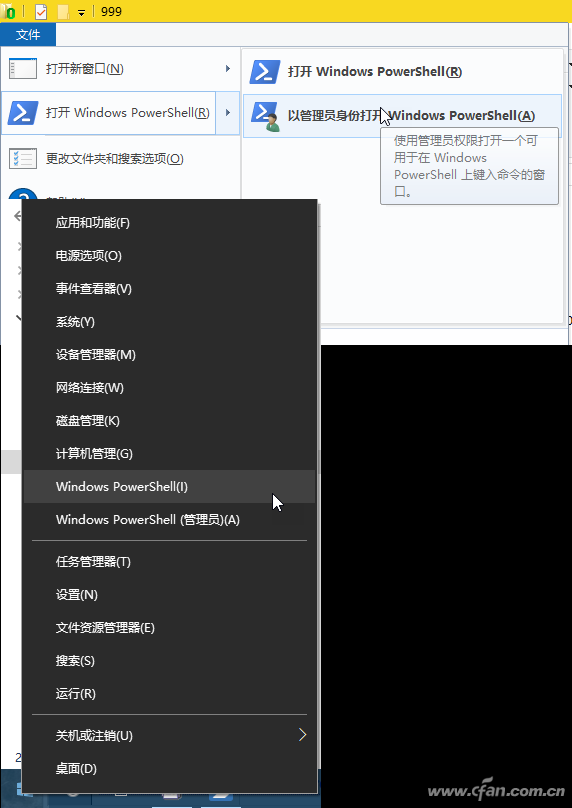Click PowerShell icon in right pane 打开 Windows PowerShell(R)

click(x=265, y=72)
